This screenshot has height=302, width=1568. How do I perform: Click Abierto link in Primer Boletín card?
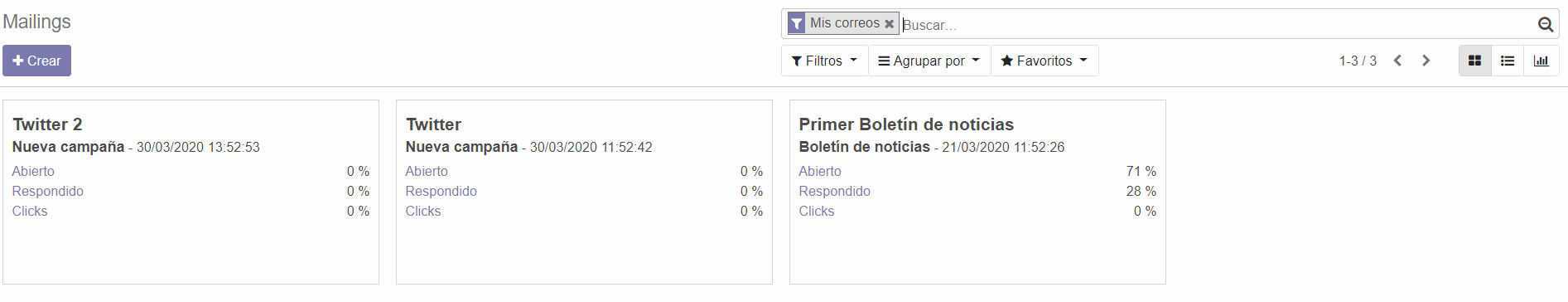click(820, 171)
